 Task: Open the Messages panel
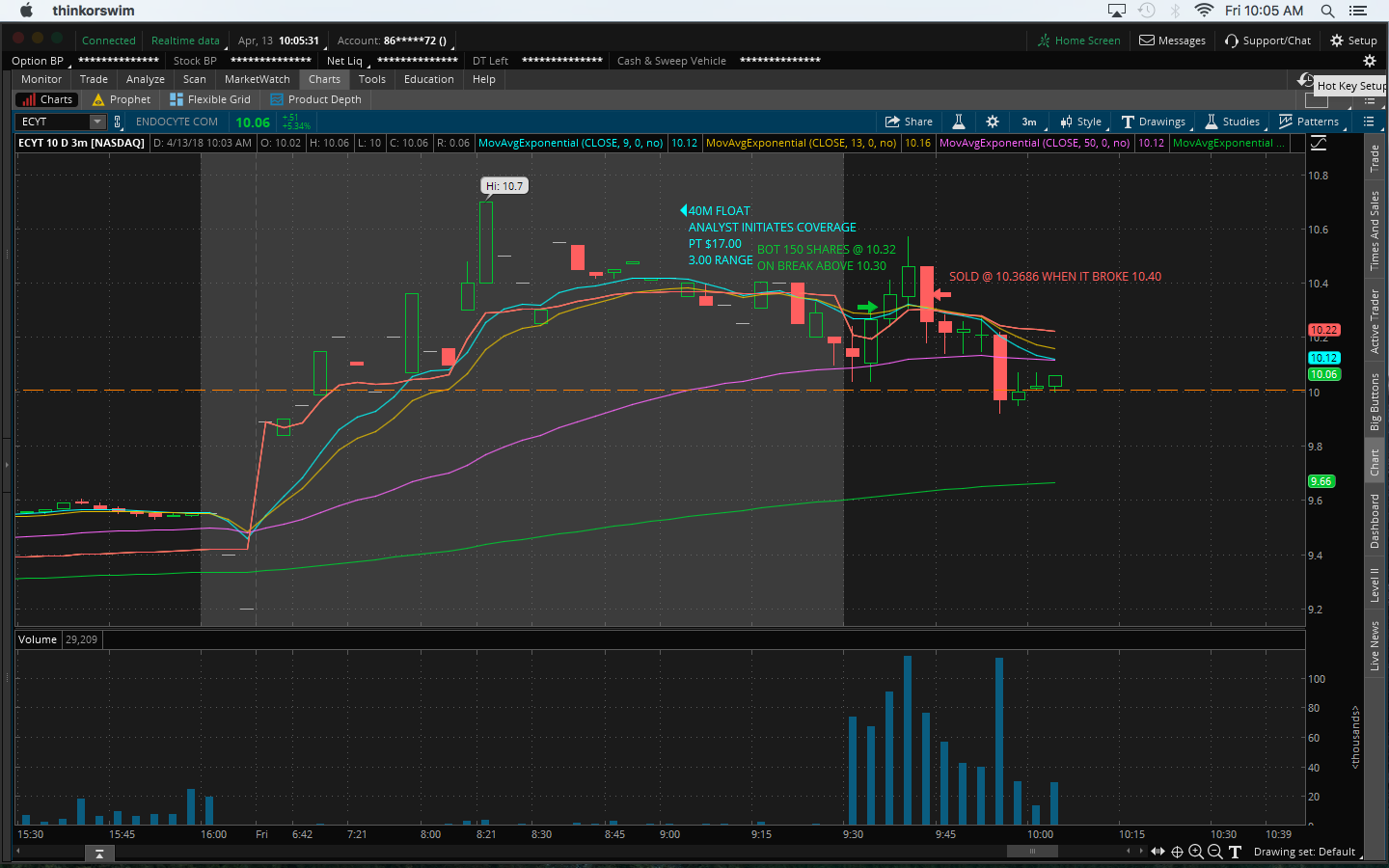1172,41
